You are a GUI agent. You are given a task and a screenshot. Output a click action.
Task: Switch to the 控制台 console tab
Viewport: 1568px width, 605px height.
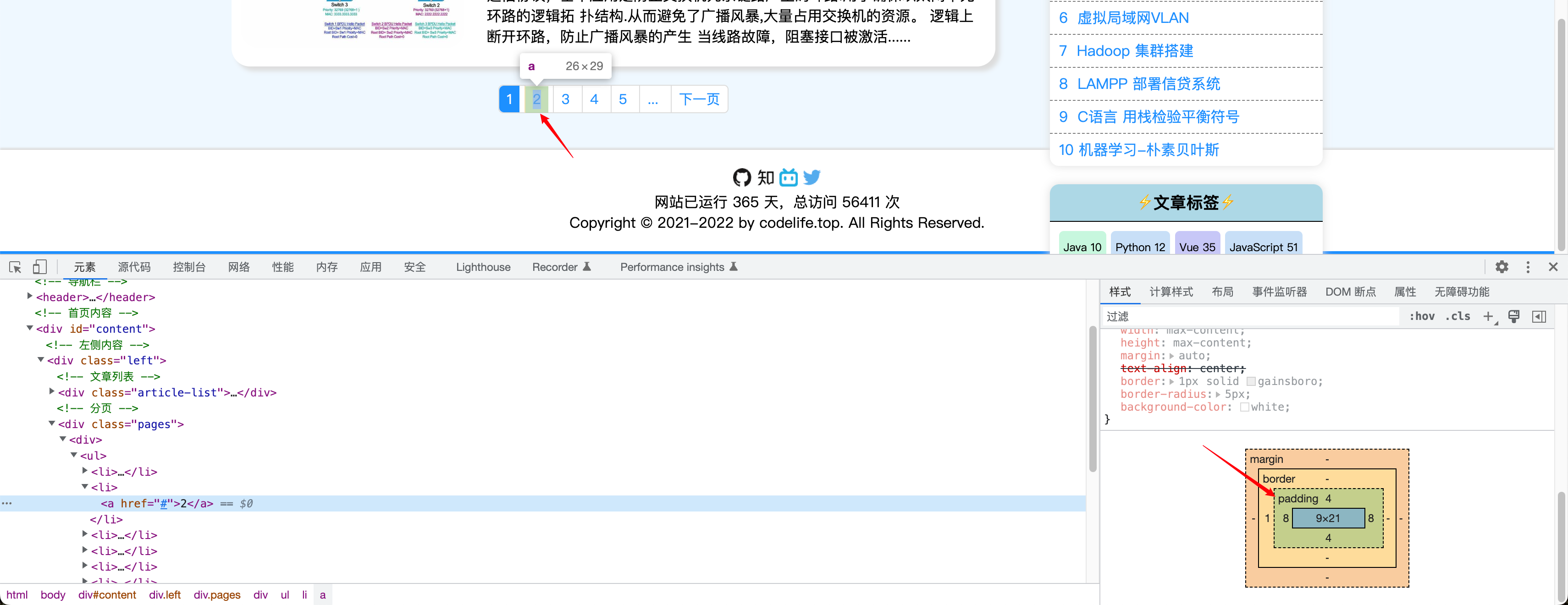[189, 267]
